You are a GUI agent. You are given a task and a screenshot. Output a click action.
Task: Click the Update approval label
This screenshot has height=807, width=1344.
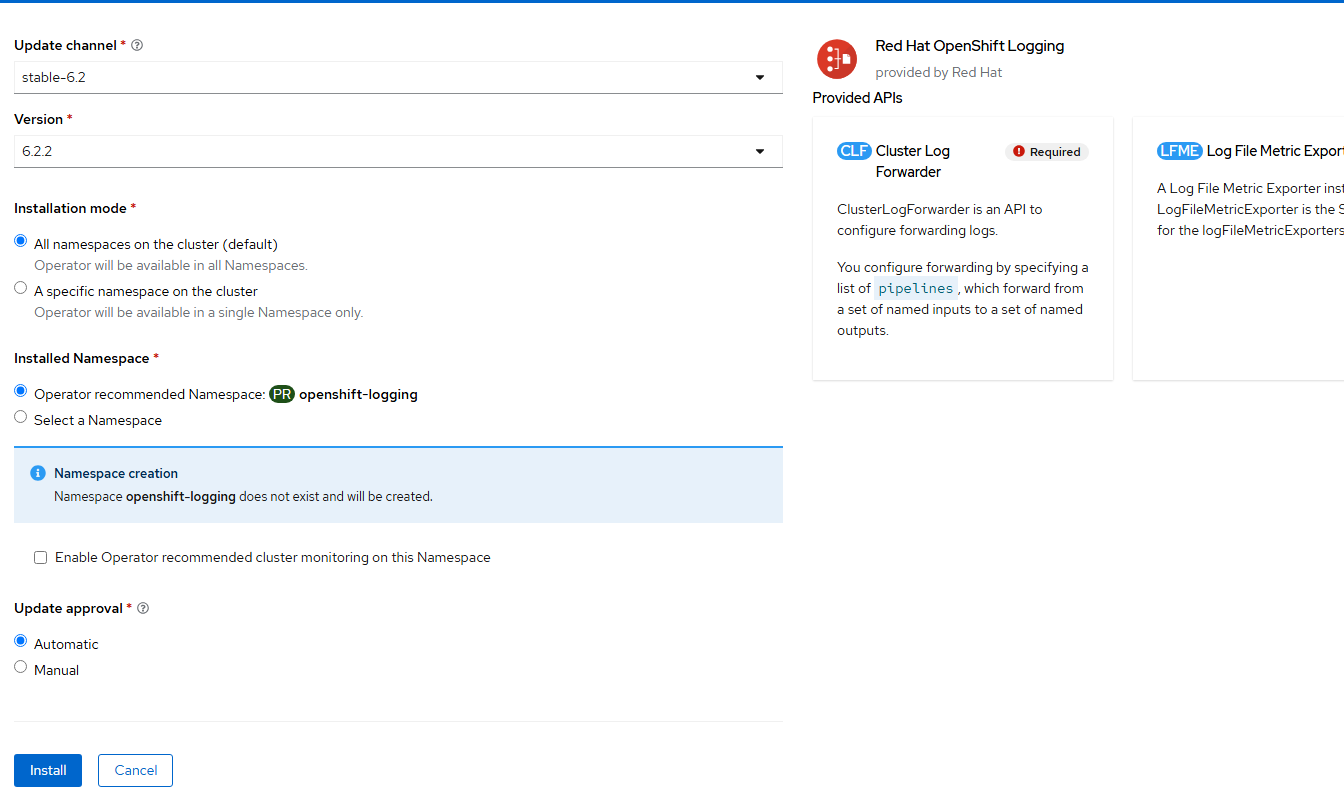pos(68,608)
